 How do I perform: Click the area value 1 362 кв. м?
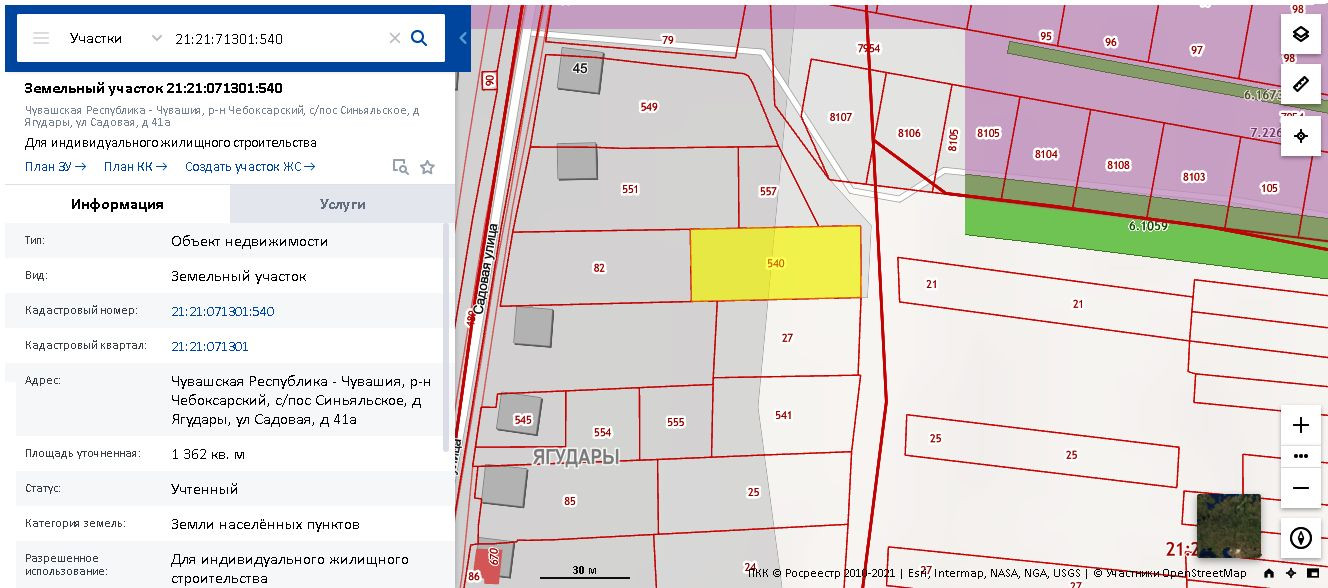208,454
